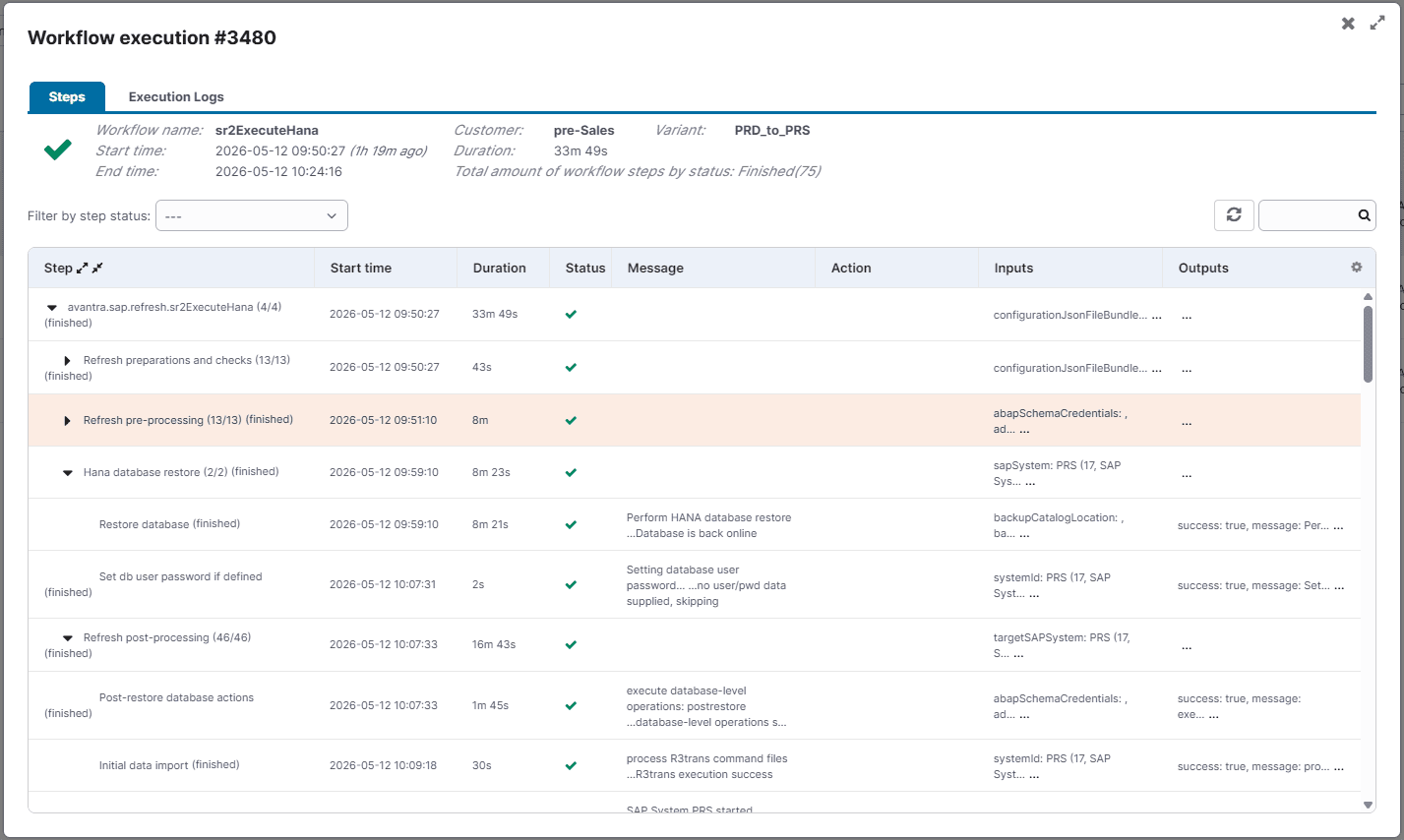Click the search magnifier icon
The image size is (1404, 840).
[1364, 215]
